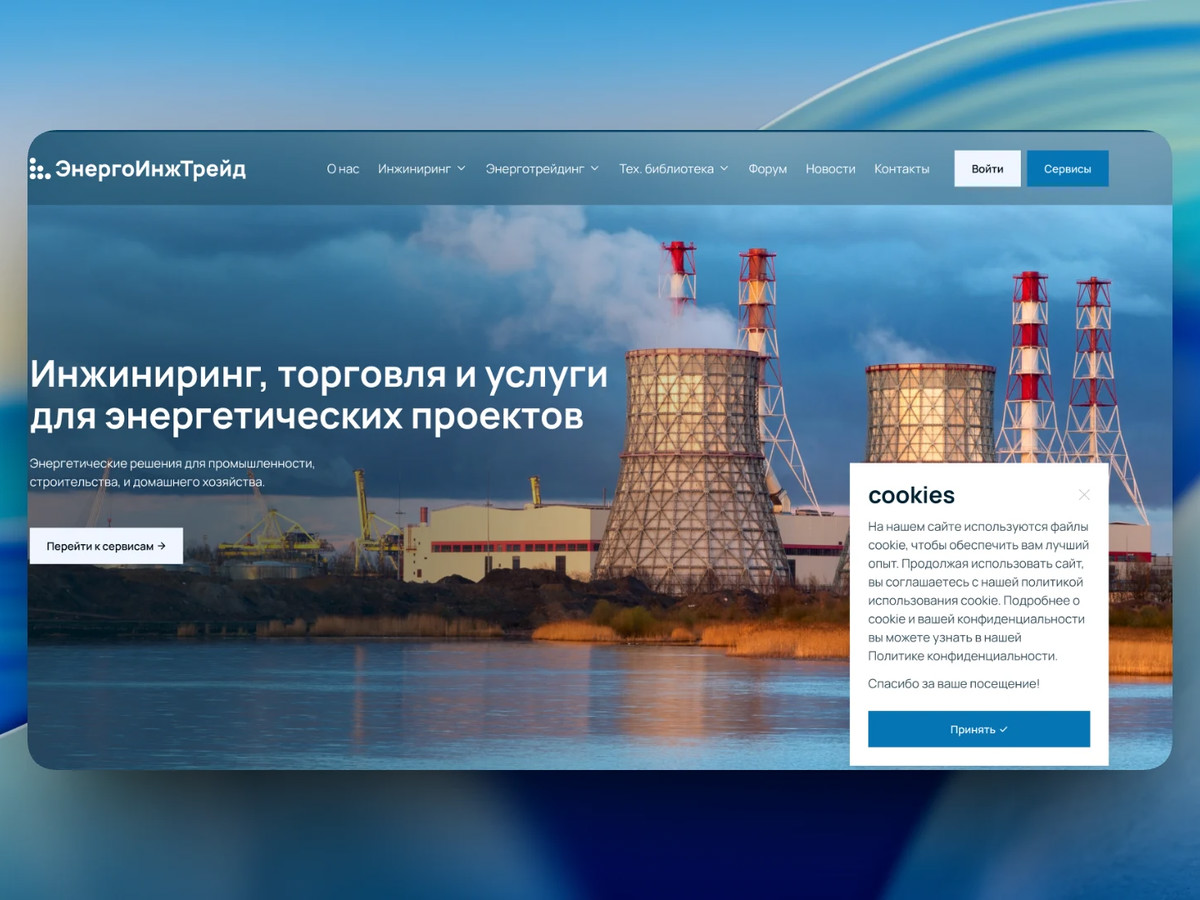Open the Новости section
Image resolution: width=1200 pixels, height=900 pixels.
[831, 169]
